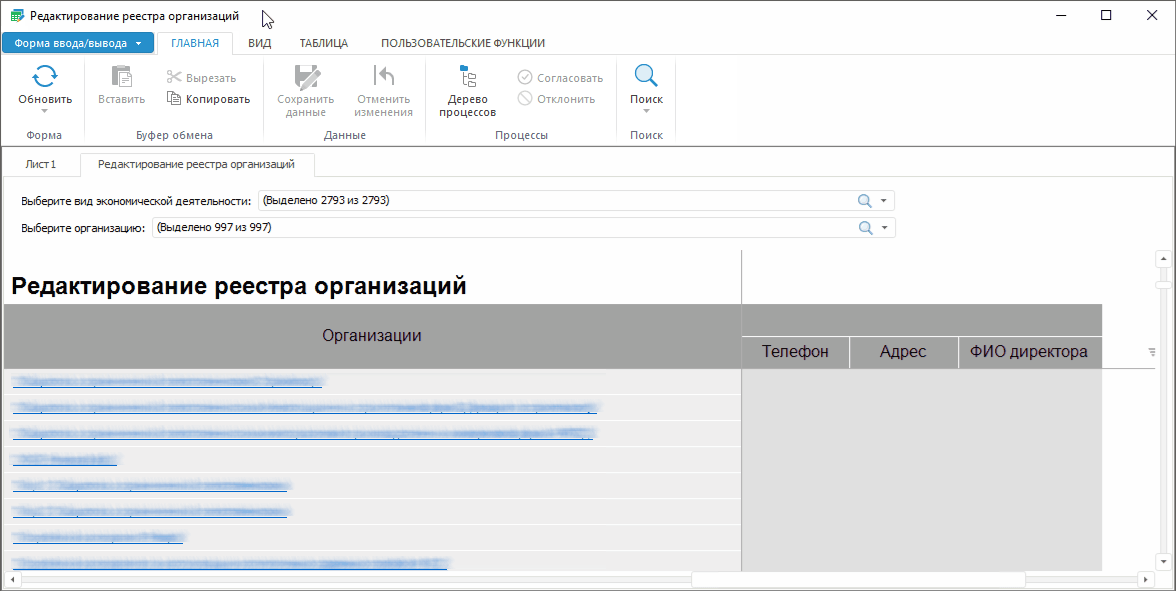Expand economic activity type dropdown arrow
The image size is (1176, 591).
click(x=884, y=201)
